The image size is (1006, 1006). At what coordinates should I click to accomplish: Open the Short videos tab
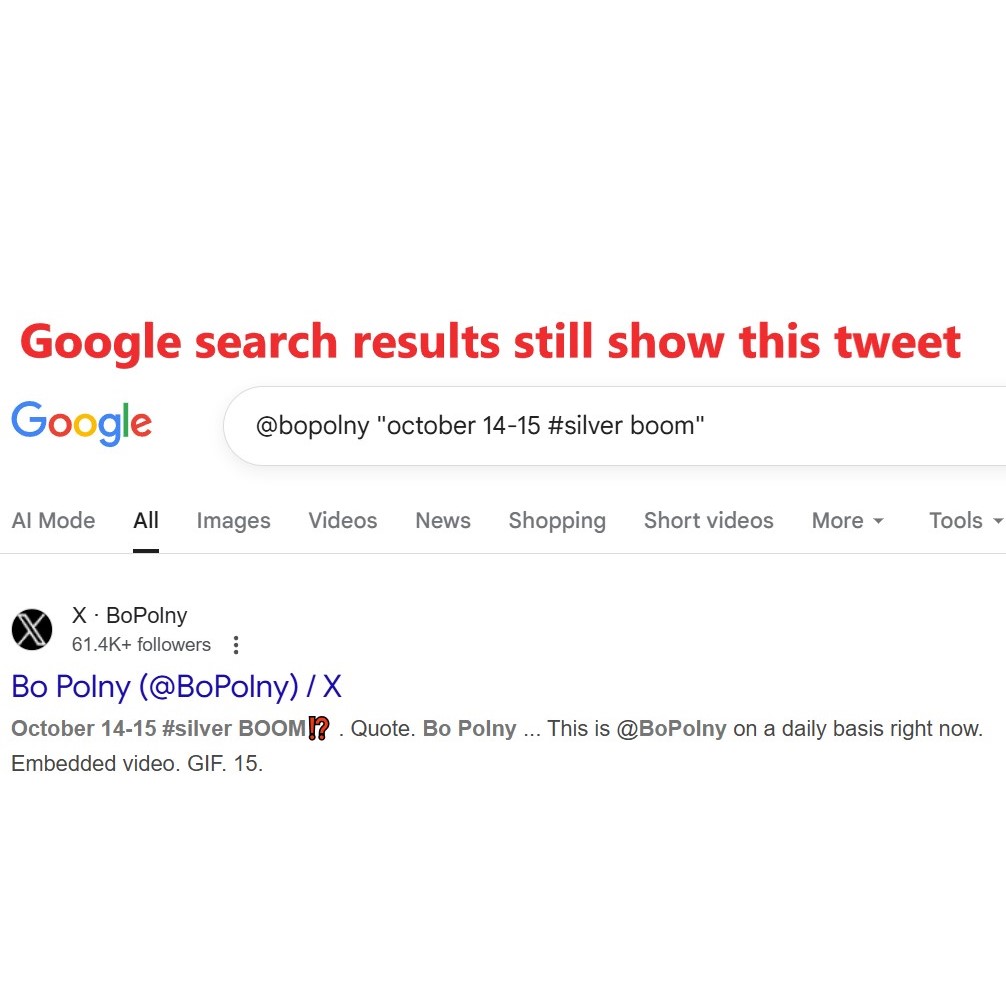coord(708,520)
